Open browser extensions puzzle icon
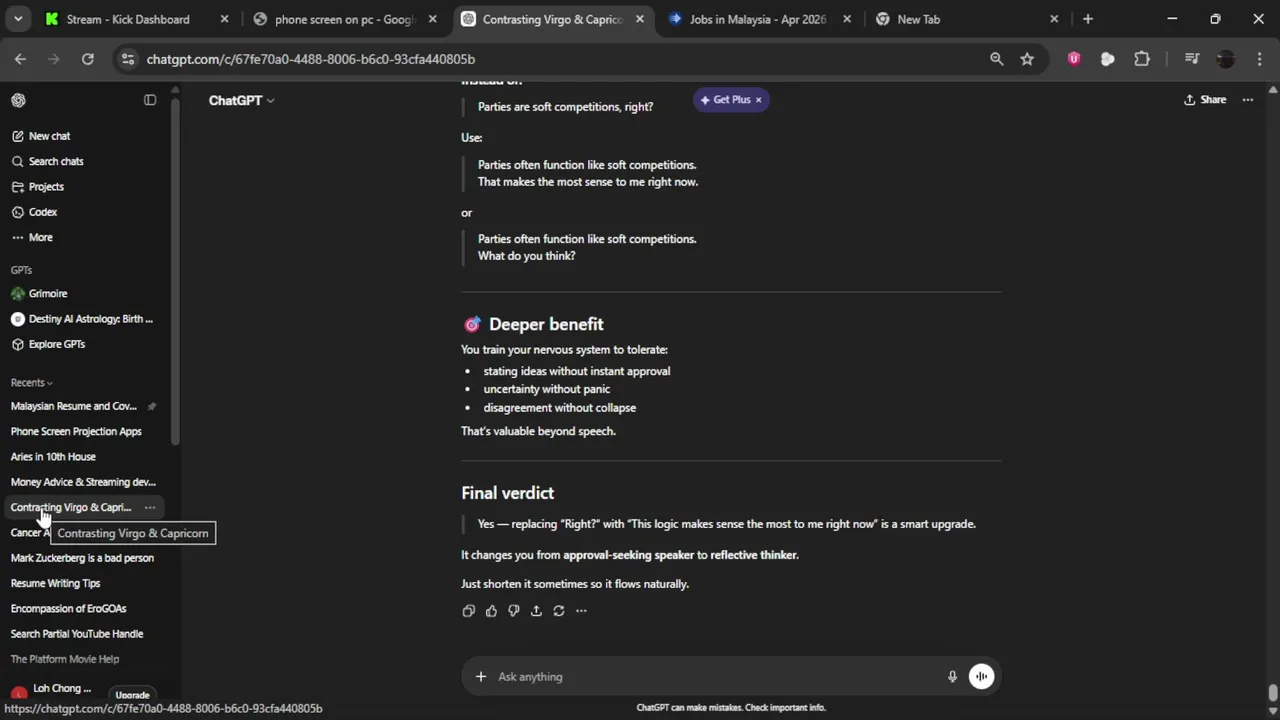Image resolution: width=1280 pixels, height=720 pixels. [1142, 59]
